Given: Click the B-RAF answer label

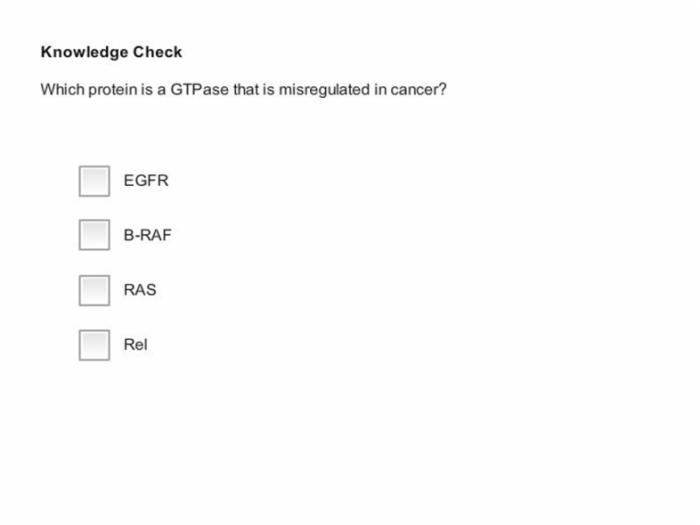Looking at the screenshot, I should (147, 235).
